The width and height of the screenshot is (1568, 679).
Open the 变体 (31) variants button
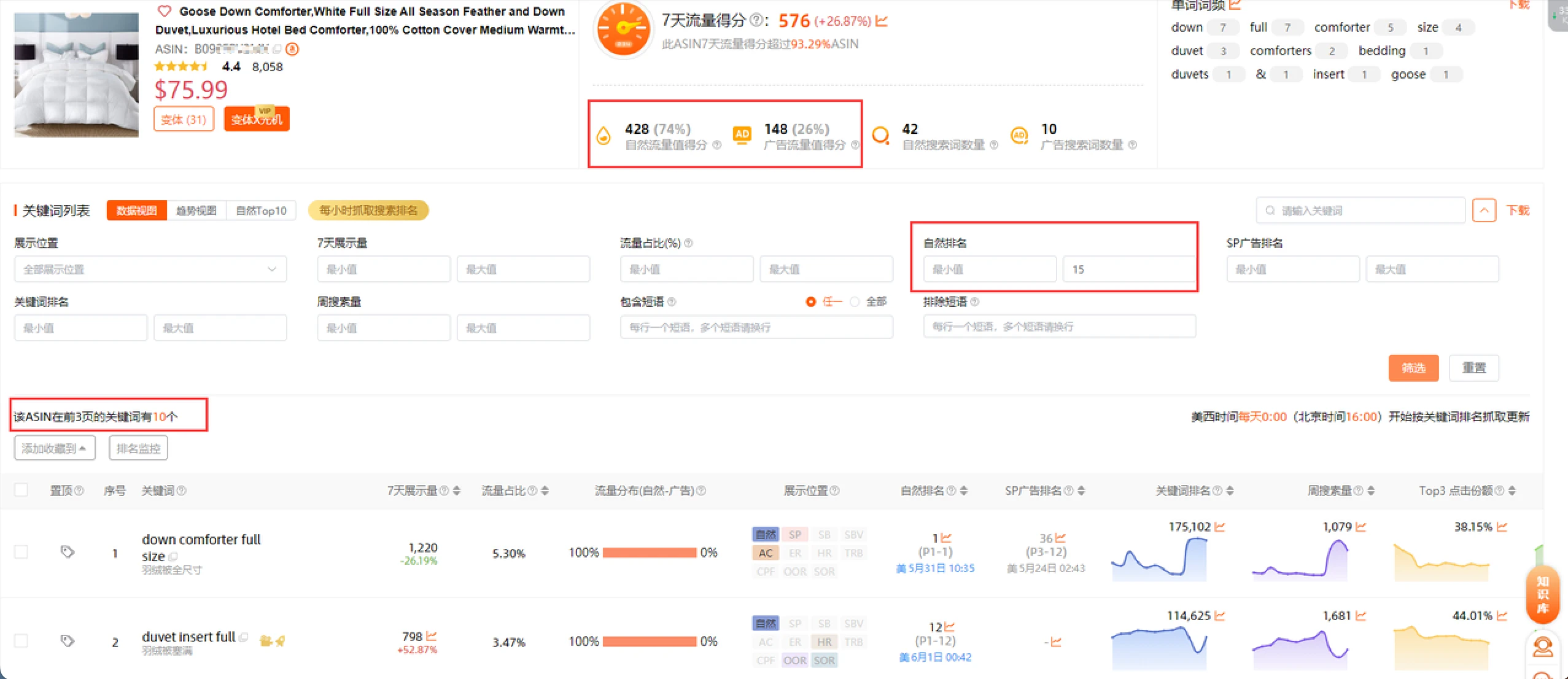click(184, 119)
